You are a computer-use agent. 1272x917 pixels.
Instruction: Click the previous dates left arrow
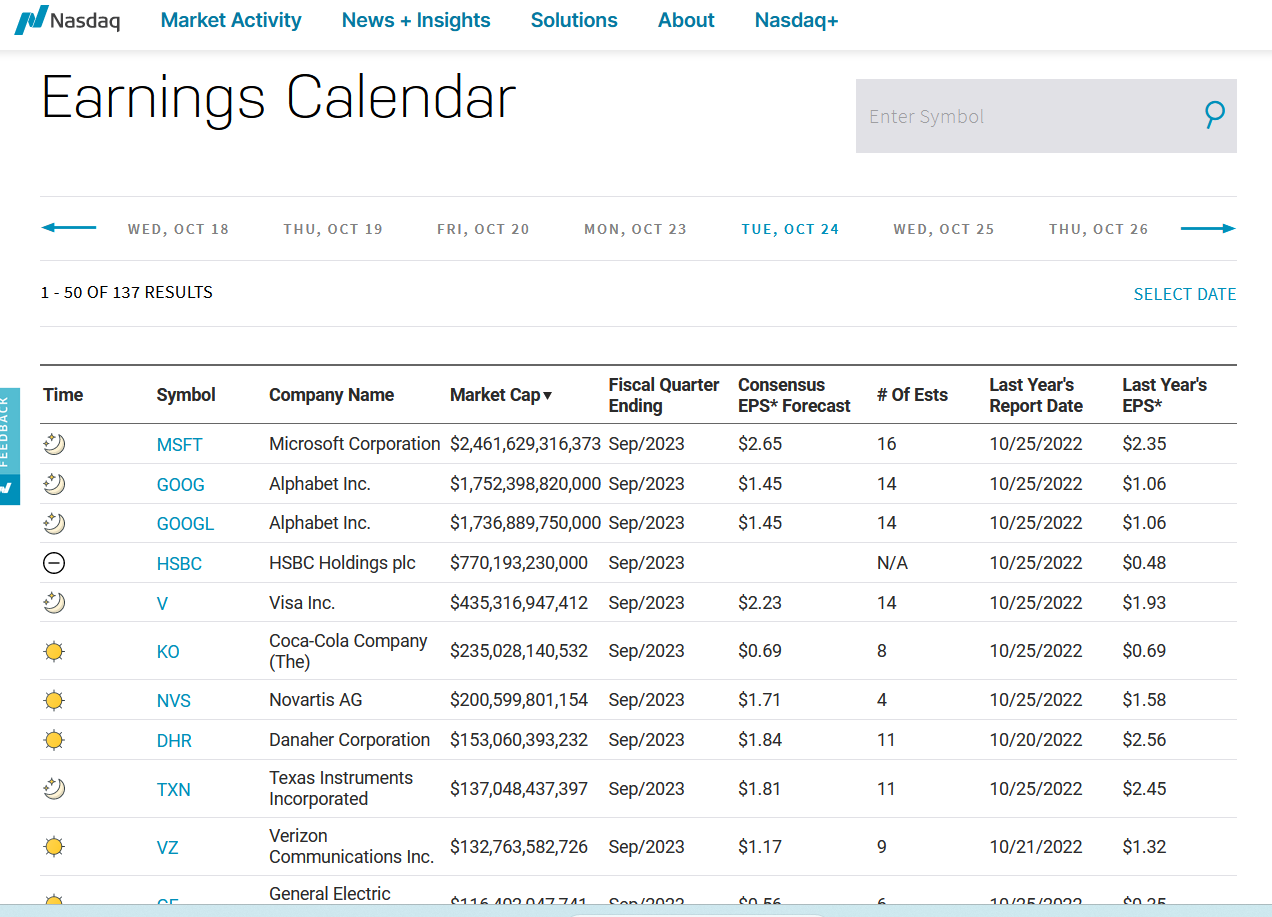pos(68,228)
